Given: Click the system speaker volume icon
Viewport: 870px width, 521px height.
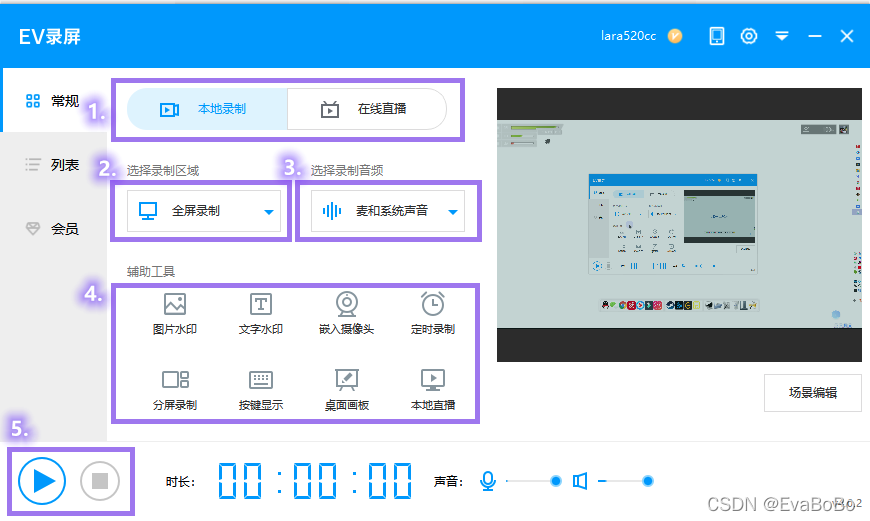Looking at the screenshot, I should click(x=580, y=481).
